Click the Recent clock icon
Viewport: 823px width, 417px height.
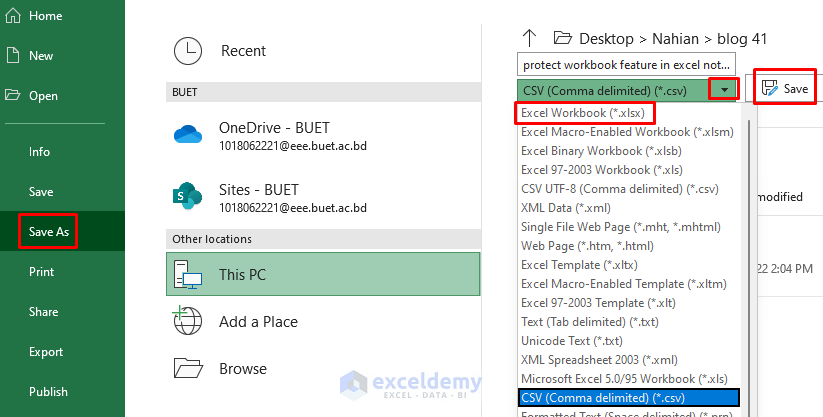188,51
